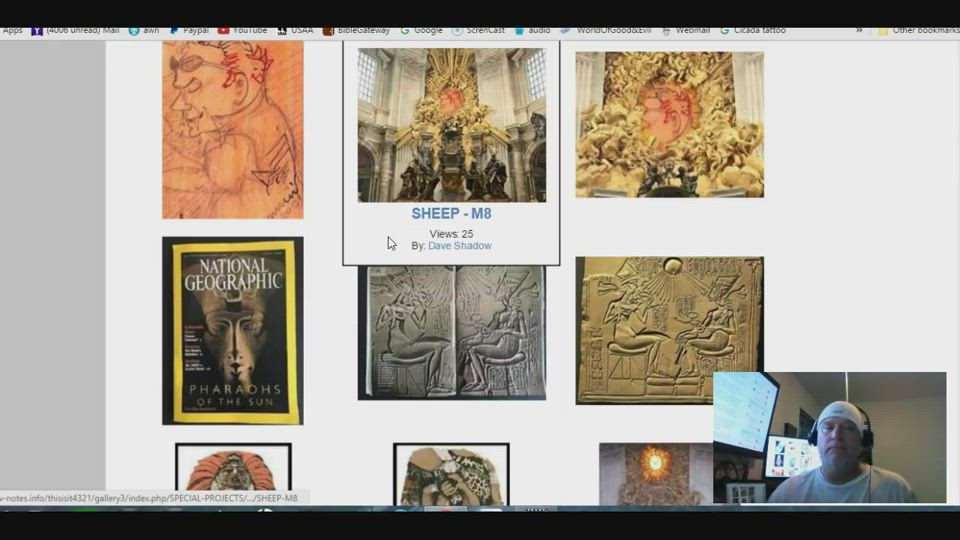
Task: Click the SHEEP - M8 title link
Action: [451, 214]
